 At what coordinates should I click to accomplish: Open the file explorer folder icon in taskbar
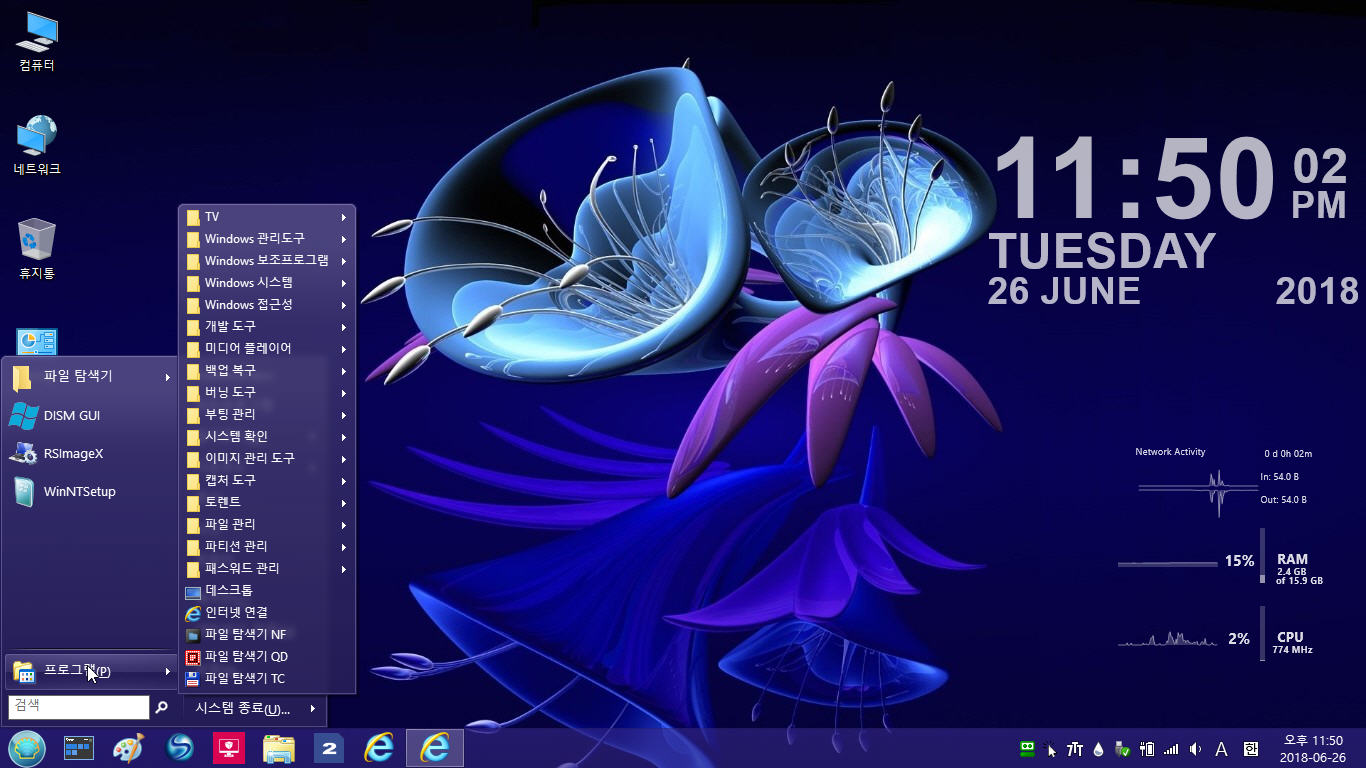click(x=279, y=748)
